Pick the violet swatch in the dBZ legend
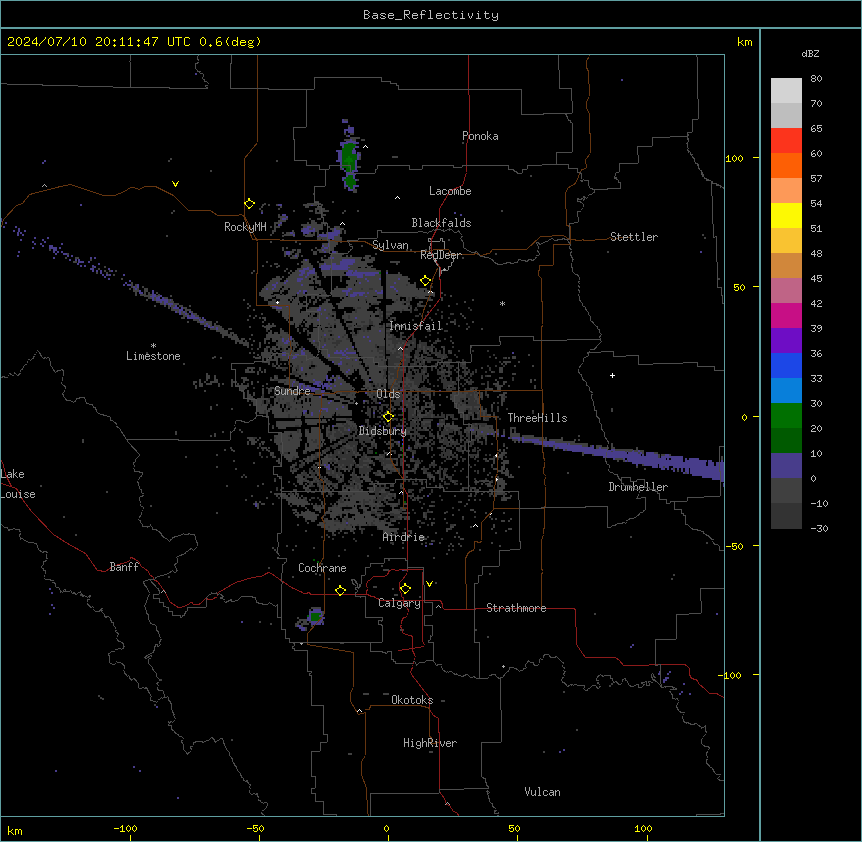The width and height of the screenshot is (862, 842). tap(786, 341)
